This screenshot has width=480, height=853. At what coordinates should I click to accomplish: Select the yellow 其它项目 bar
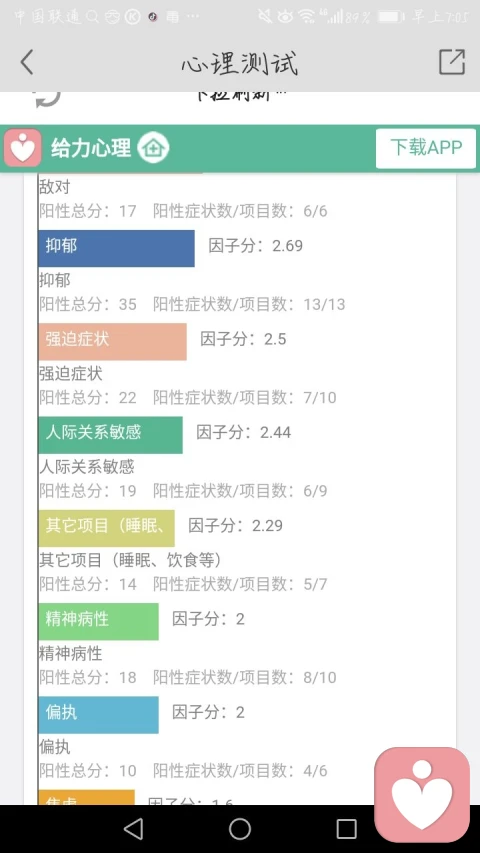(x=107, y=528)
